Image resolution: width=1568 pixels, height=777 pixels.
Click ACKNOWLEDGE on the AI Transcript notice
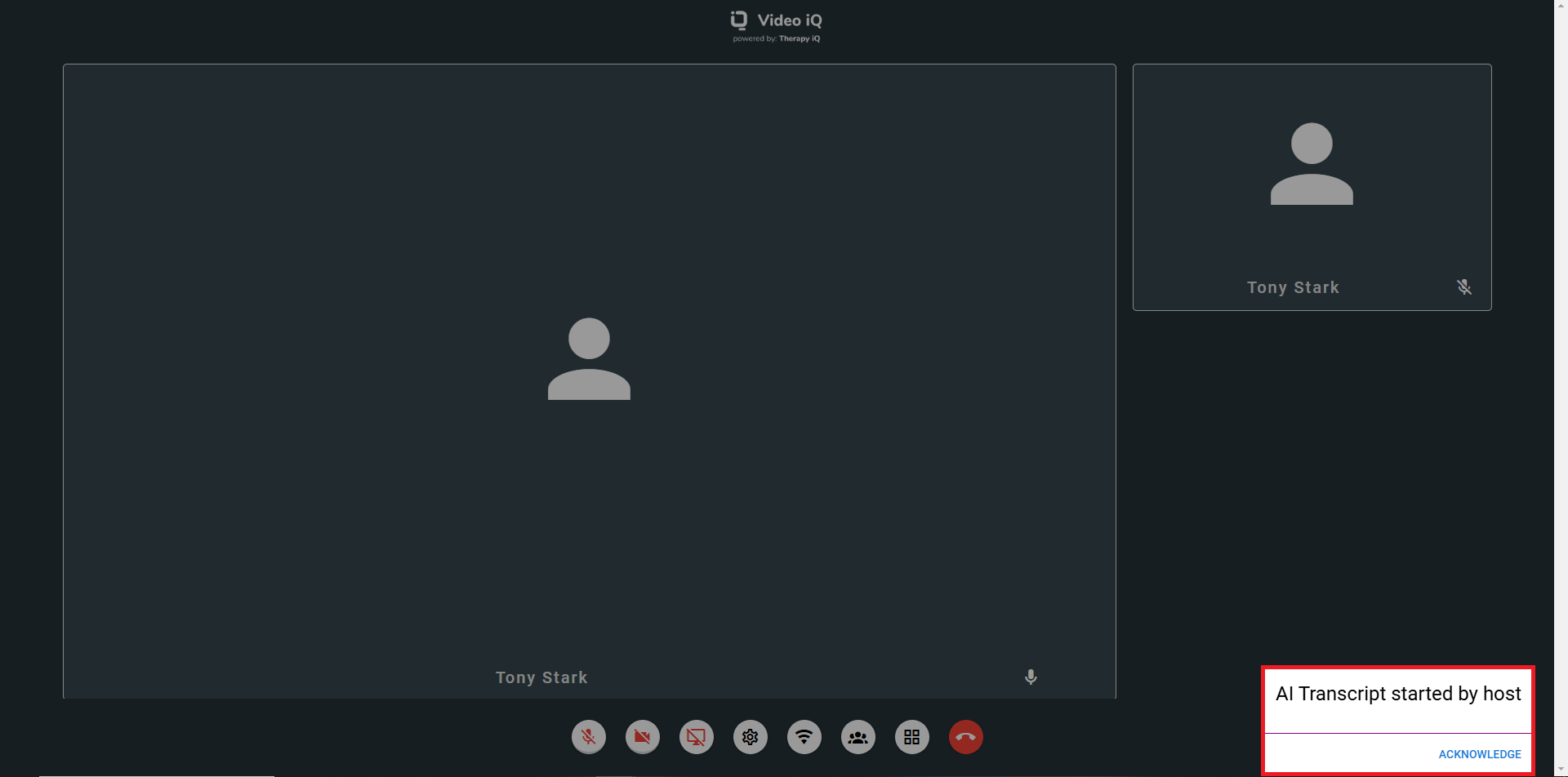coord(1480,754)
